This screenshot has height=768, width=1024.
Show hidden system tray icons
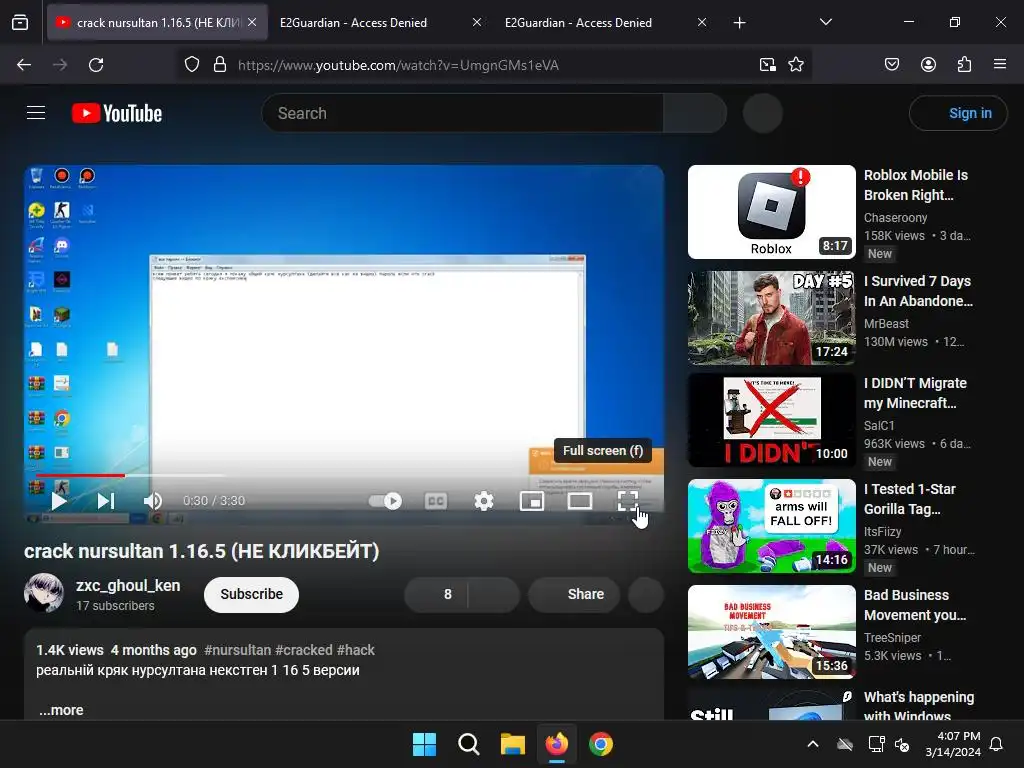813,744
